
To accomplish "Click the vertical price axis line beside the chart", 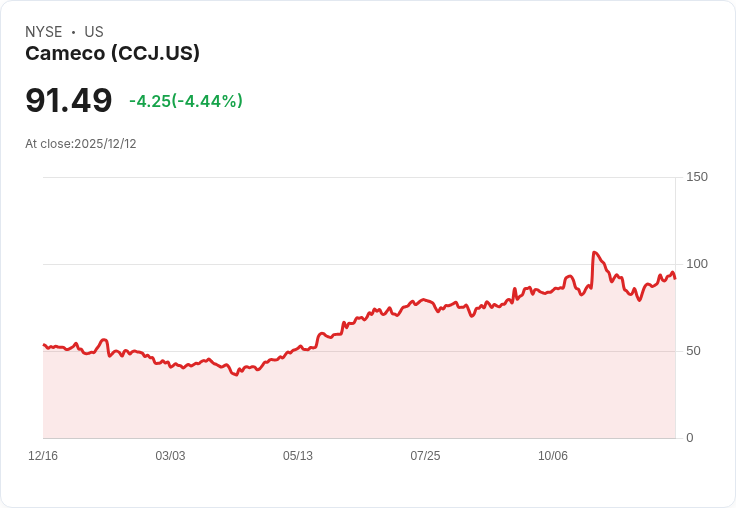I will pos(675,308).
